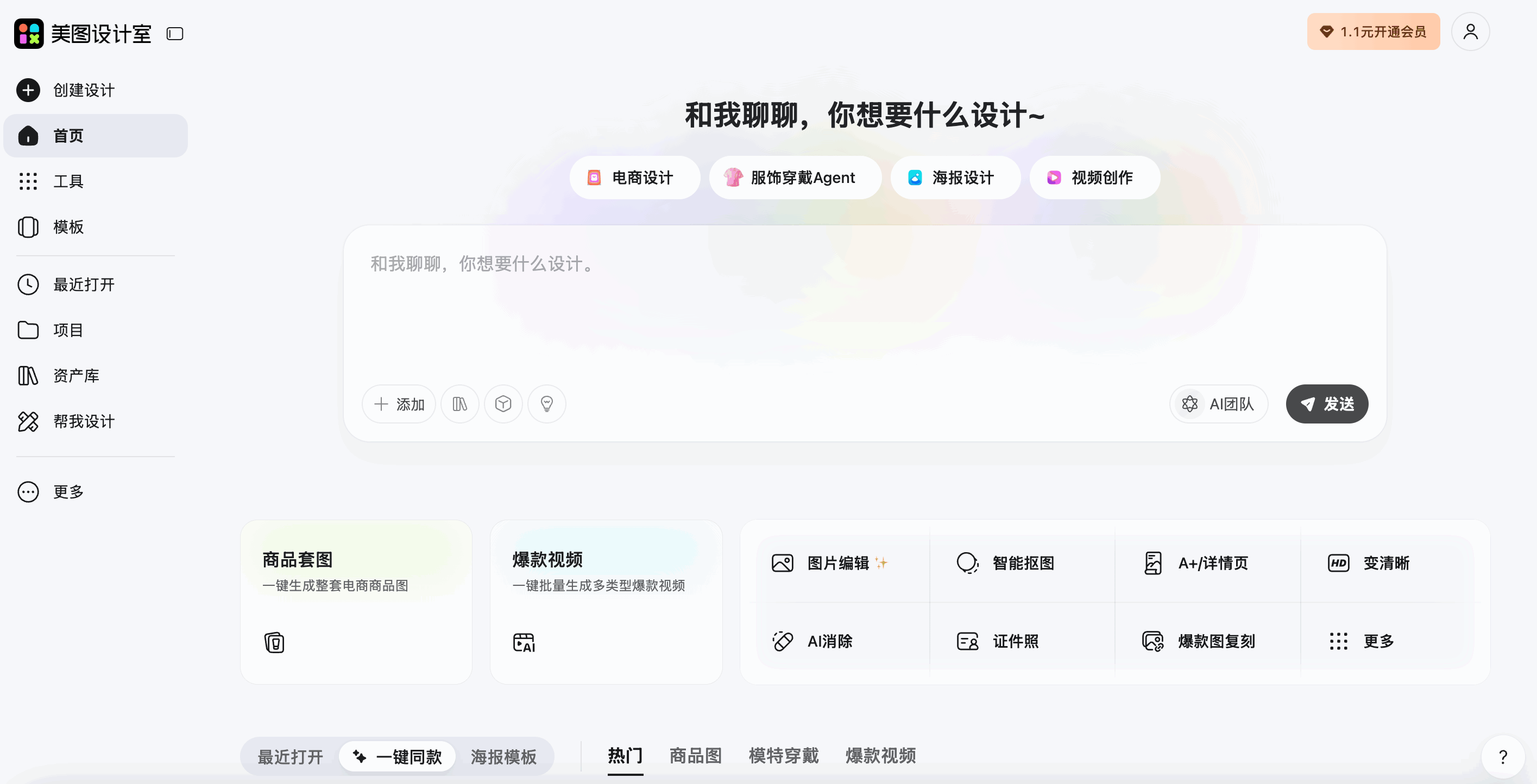This screenshot has height=784, width=1537.
Task: Select the 电商设计 chip
Action: point(634,178)
